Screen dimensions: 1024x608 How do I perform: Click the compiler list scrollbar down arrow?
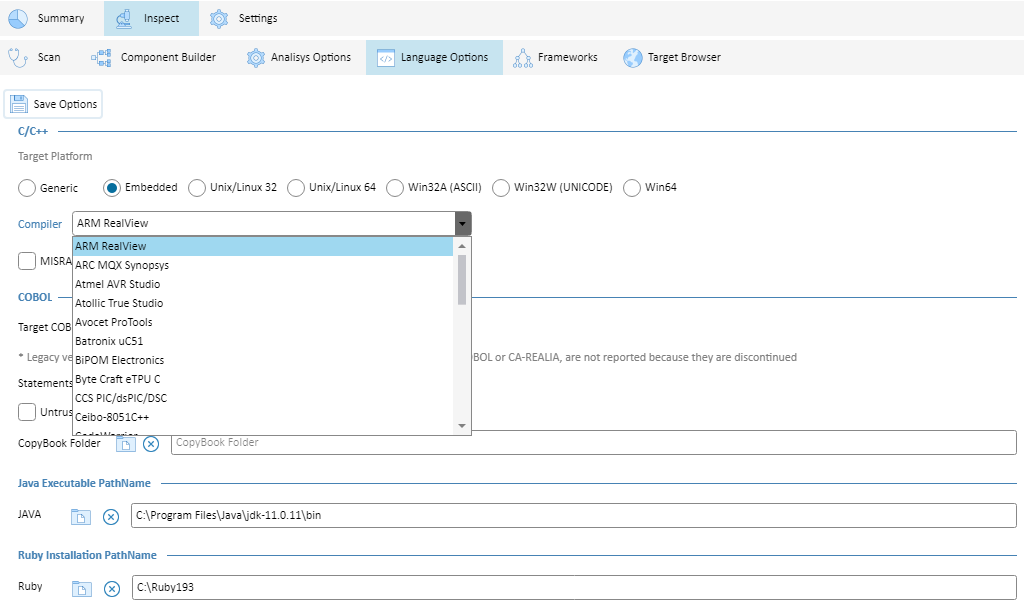tap(461, 426)
